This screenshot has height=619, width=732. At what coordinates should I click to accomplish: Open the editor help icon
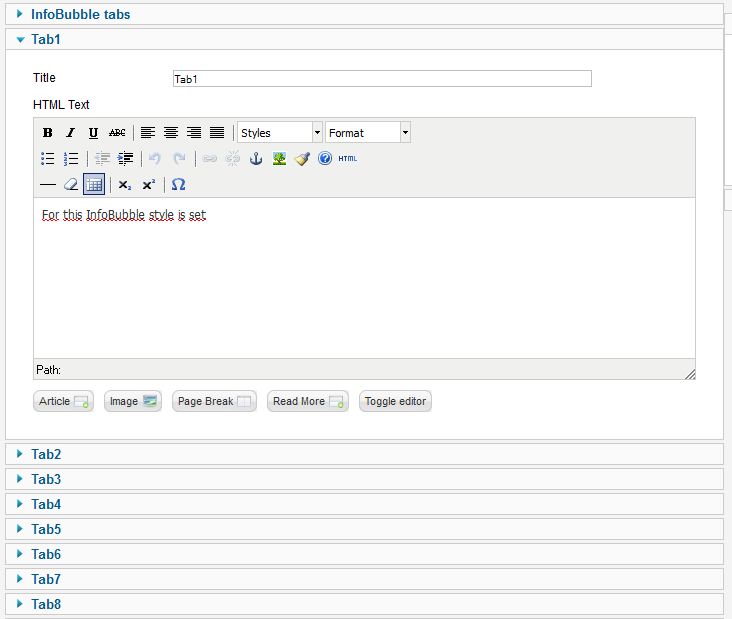pos(324,158)
